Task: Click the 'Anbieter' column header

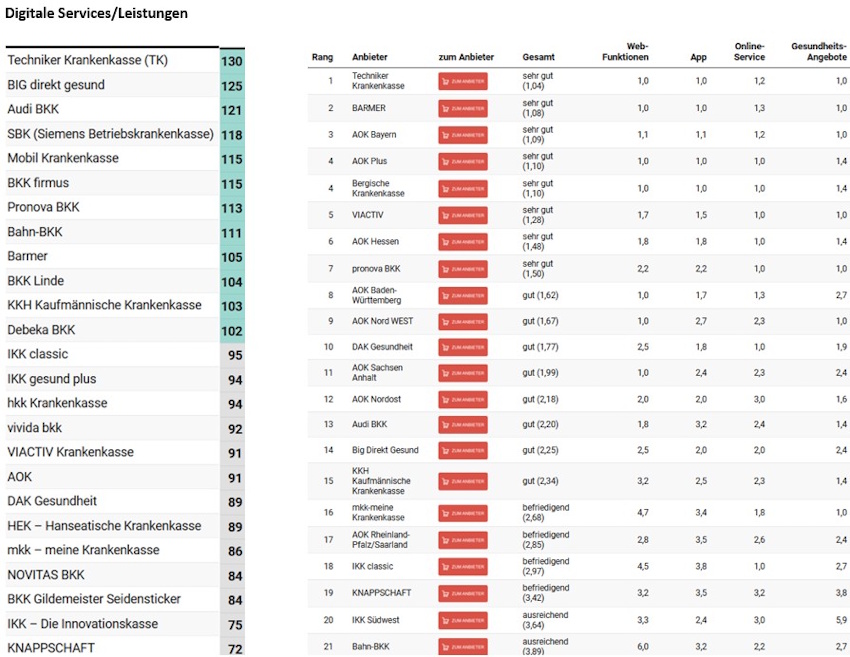Action: click(x=369, y=58)
